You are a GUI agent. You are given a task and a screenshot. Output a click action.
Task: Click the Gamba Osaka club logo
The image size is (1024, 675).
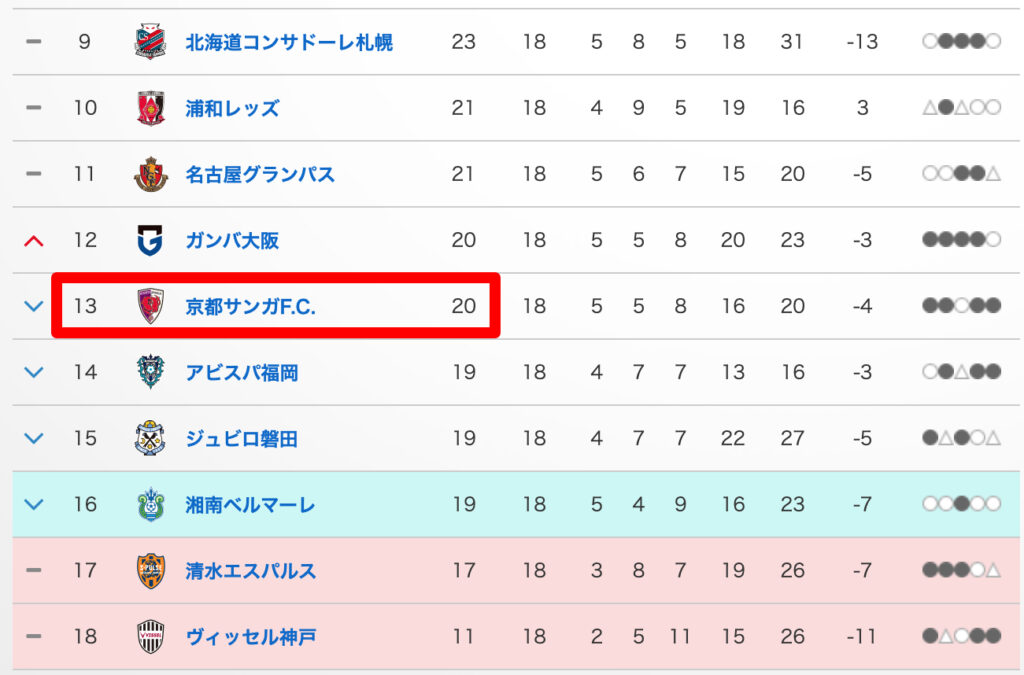pos(150,240)
